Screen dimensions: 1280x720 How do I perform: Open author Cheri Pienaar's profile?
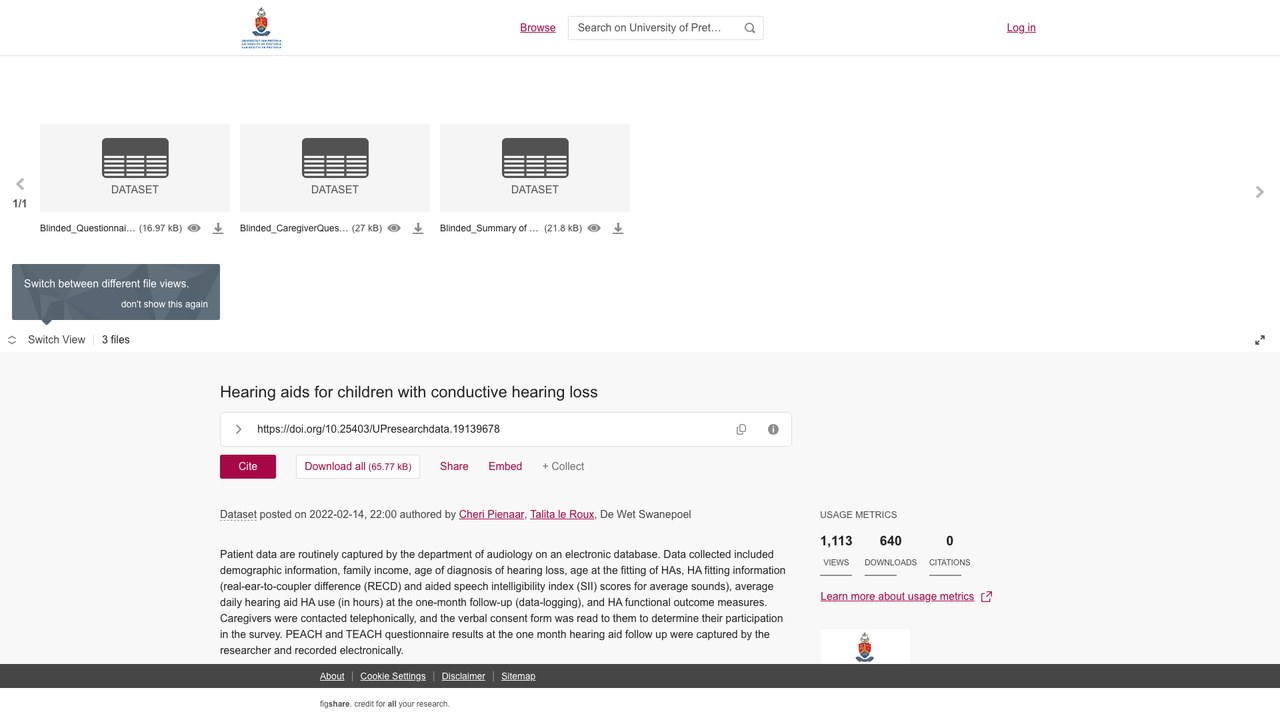coord(492,514)
